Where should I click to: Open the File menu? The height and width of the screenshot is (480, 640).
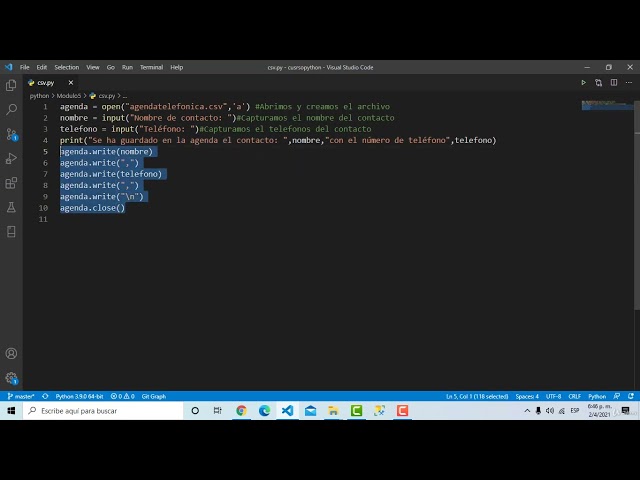click(24, 67)
